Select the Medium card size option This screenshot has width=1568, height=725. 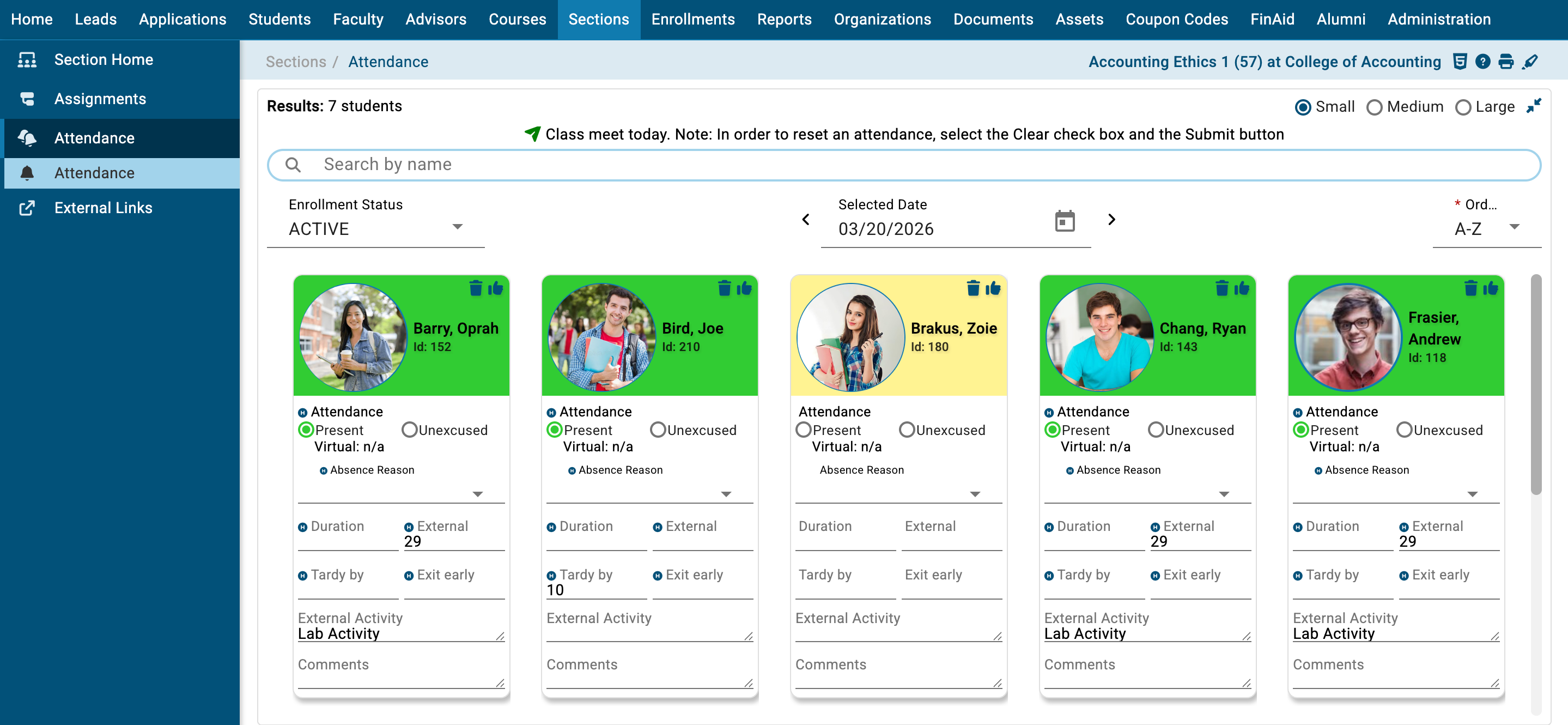1374,107
